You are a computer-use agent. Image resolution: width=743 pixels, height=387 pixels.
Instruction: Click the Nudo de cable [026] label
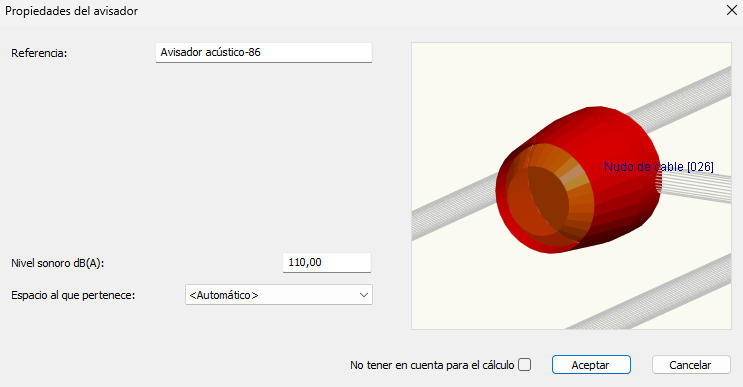[x=659, y=167]
